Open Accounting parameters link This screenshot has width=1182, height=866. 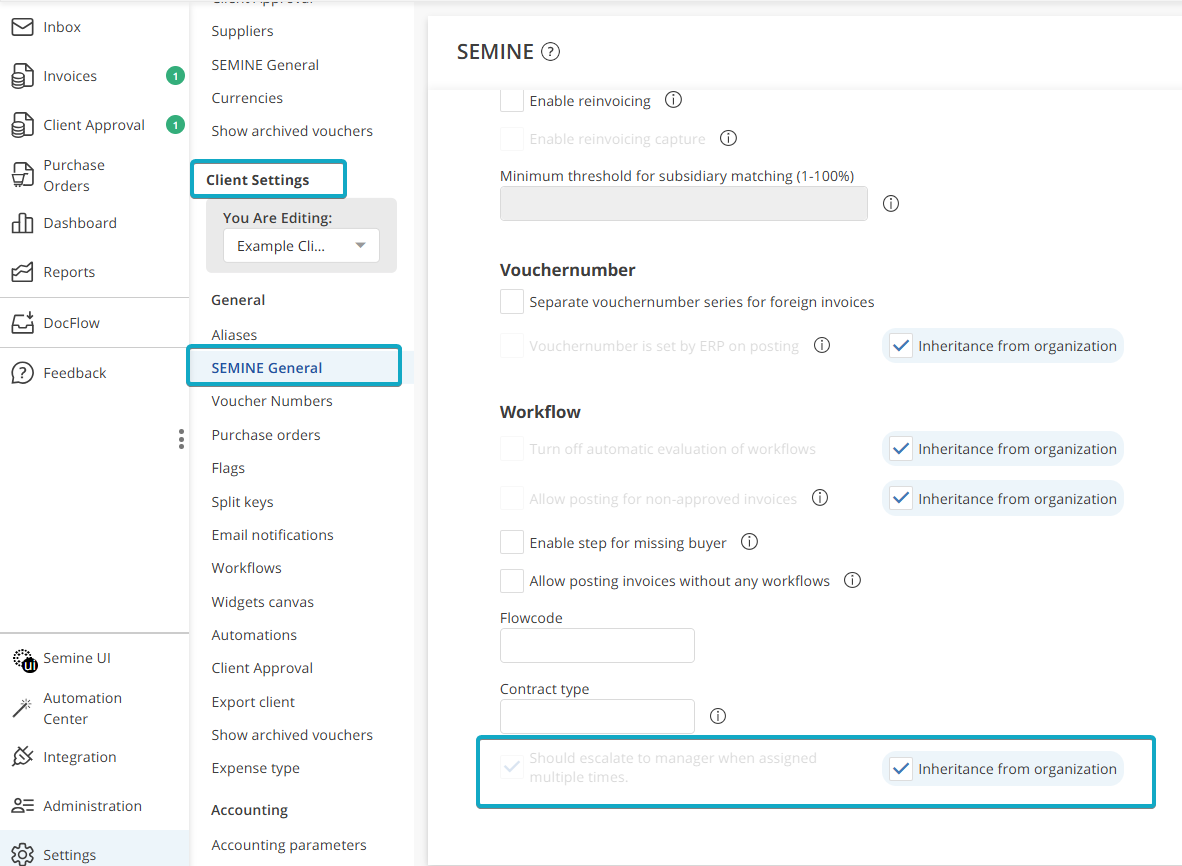click(289, 845)
